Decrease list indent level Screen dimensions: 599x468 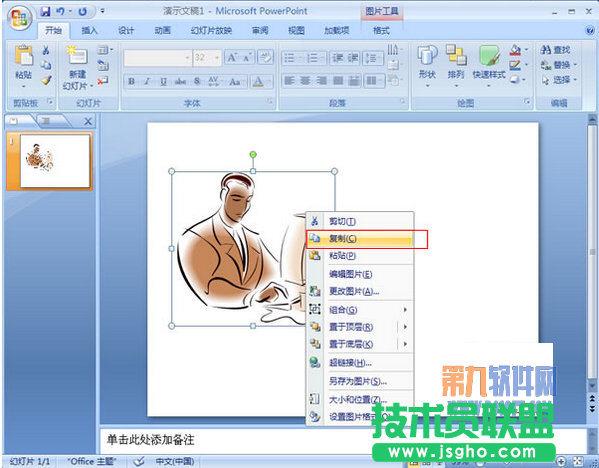[x=337, y=58]
